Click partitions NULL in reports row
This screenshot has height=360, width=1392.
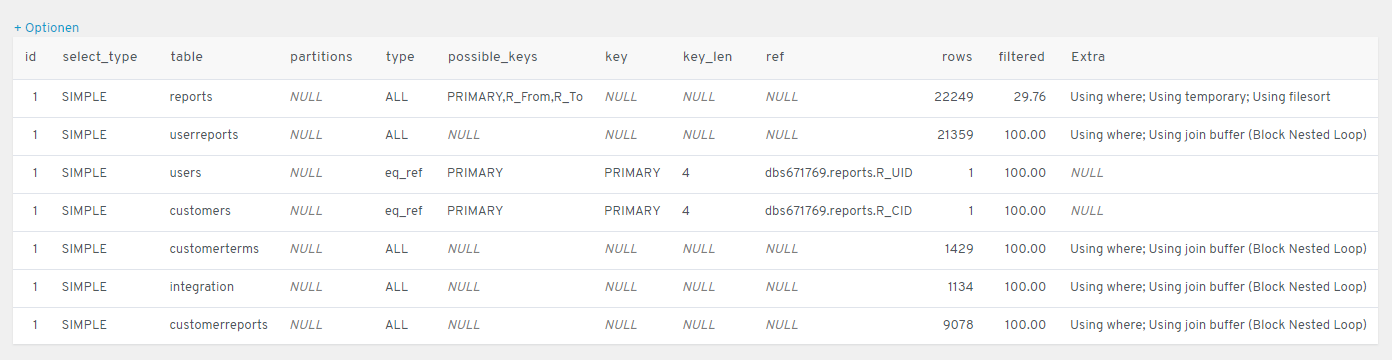point(306,97)
